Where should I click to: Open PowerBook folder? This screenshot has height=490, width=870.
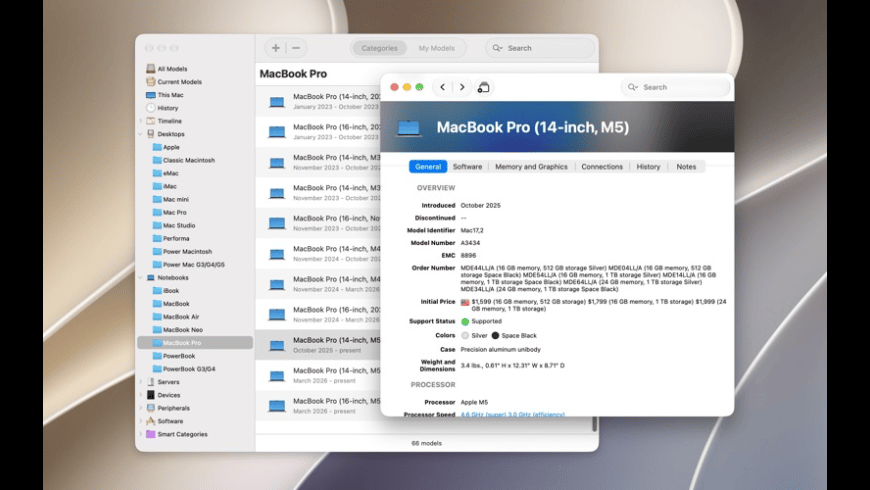click(x=174, y=356)
